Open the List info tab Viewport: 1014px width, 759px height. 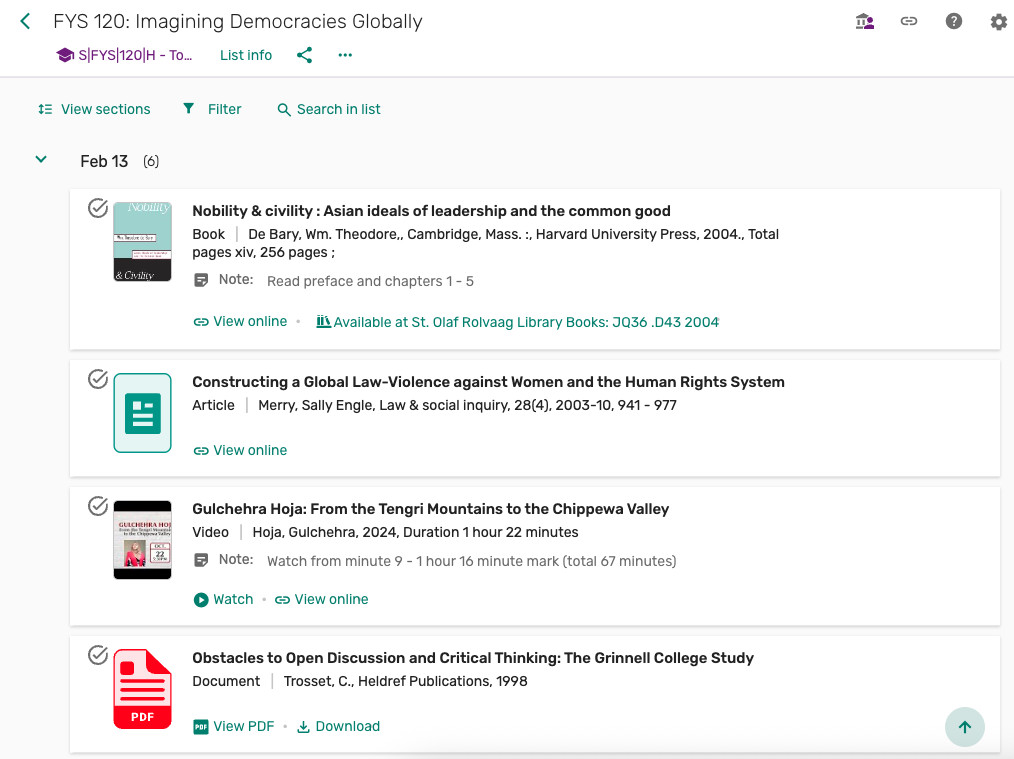tap(246, 55)
